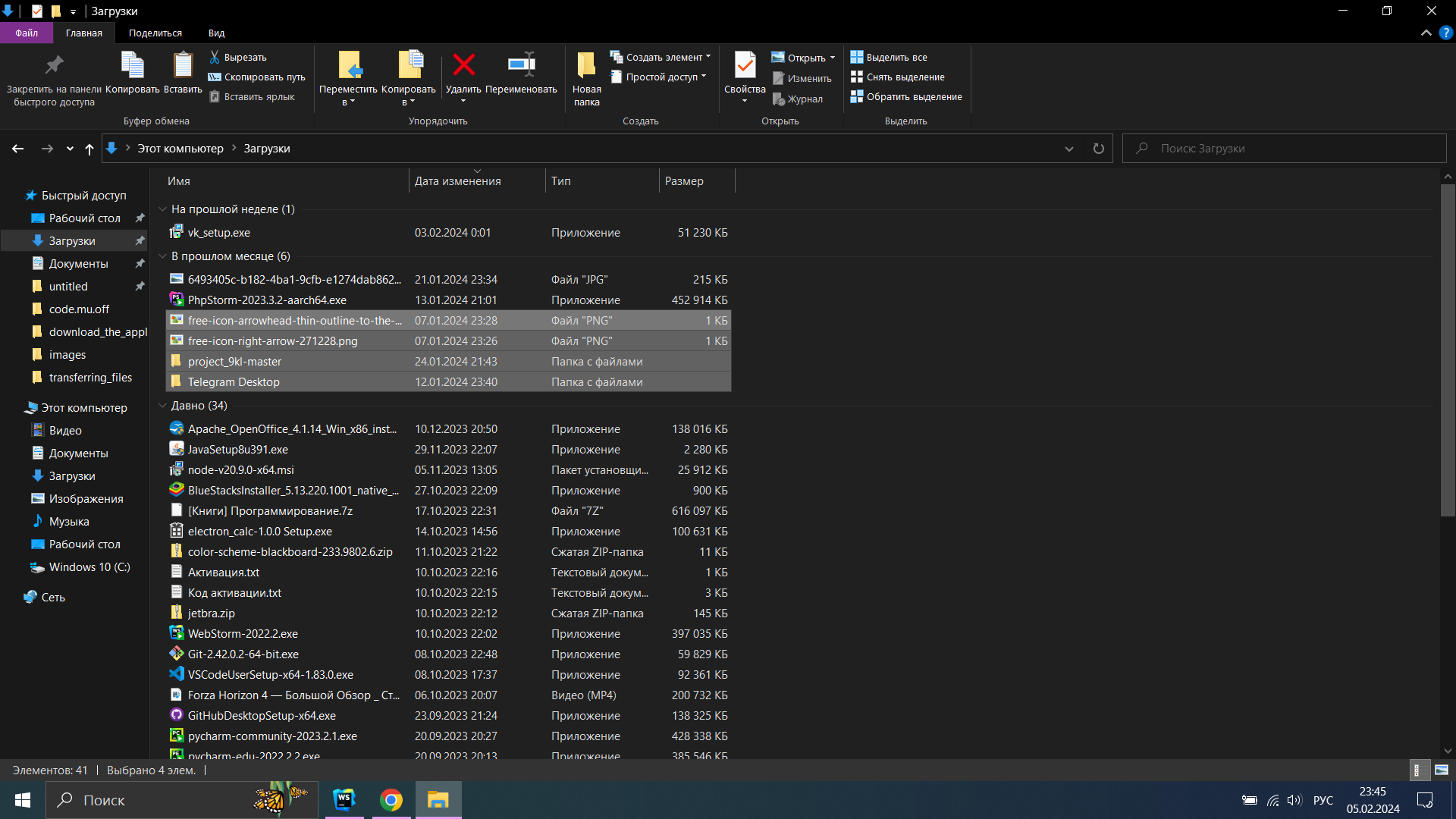The image size is (1456, 819).
Task: Click in the Поиск: Загрузки search field
Action: click(1285, 149)
